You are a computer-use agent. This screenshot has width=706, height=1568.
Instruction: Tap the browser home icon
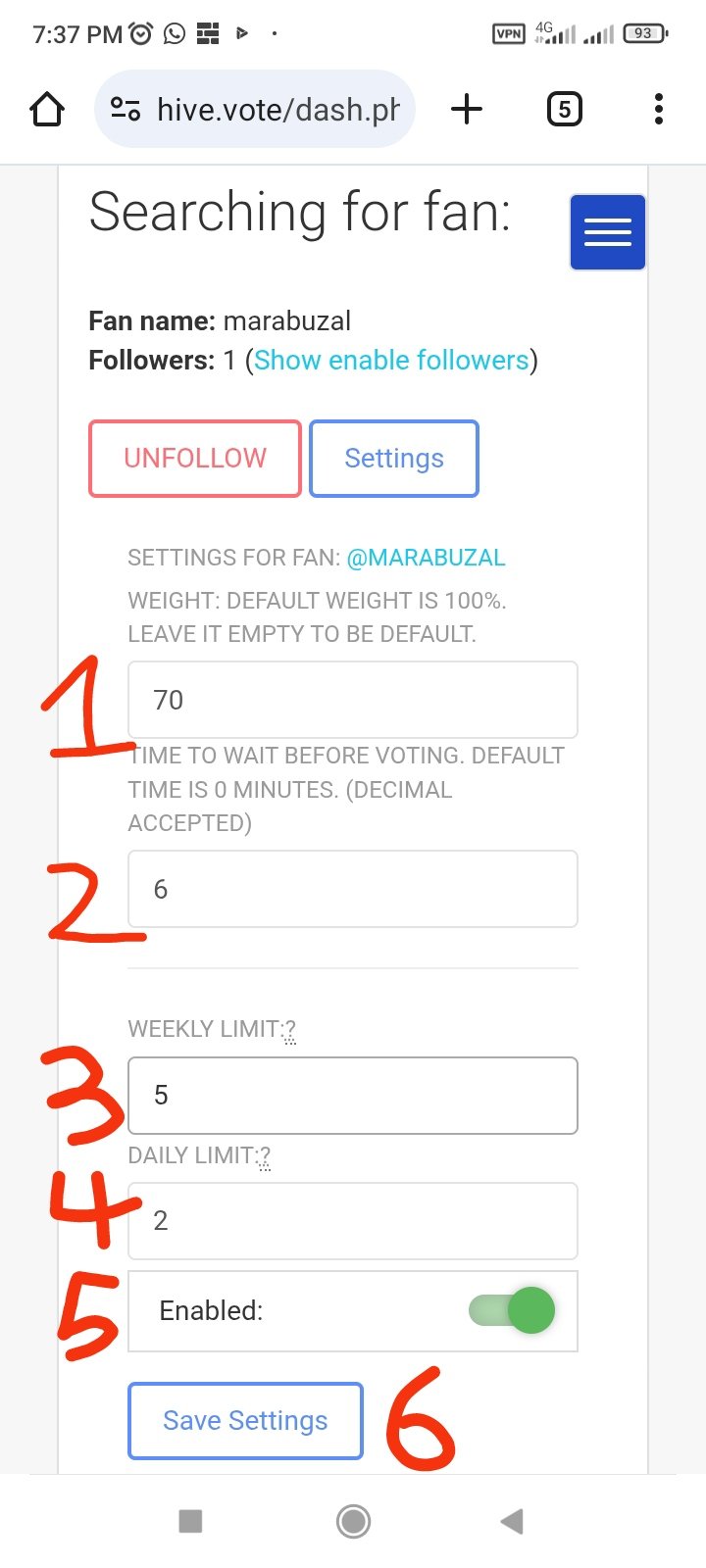[x=47, y=109]
